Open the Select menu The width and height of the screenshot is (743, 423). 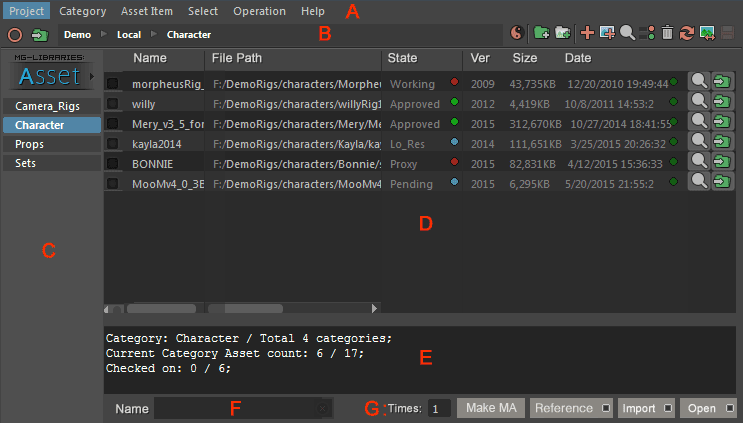click(203, 11)
